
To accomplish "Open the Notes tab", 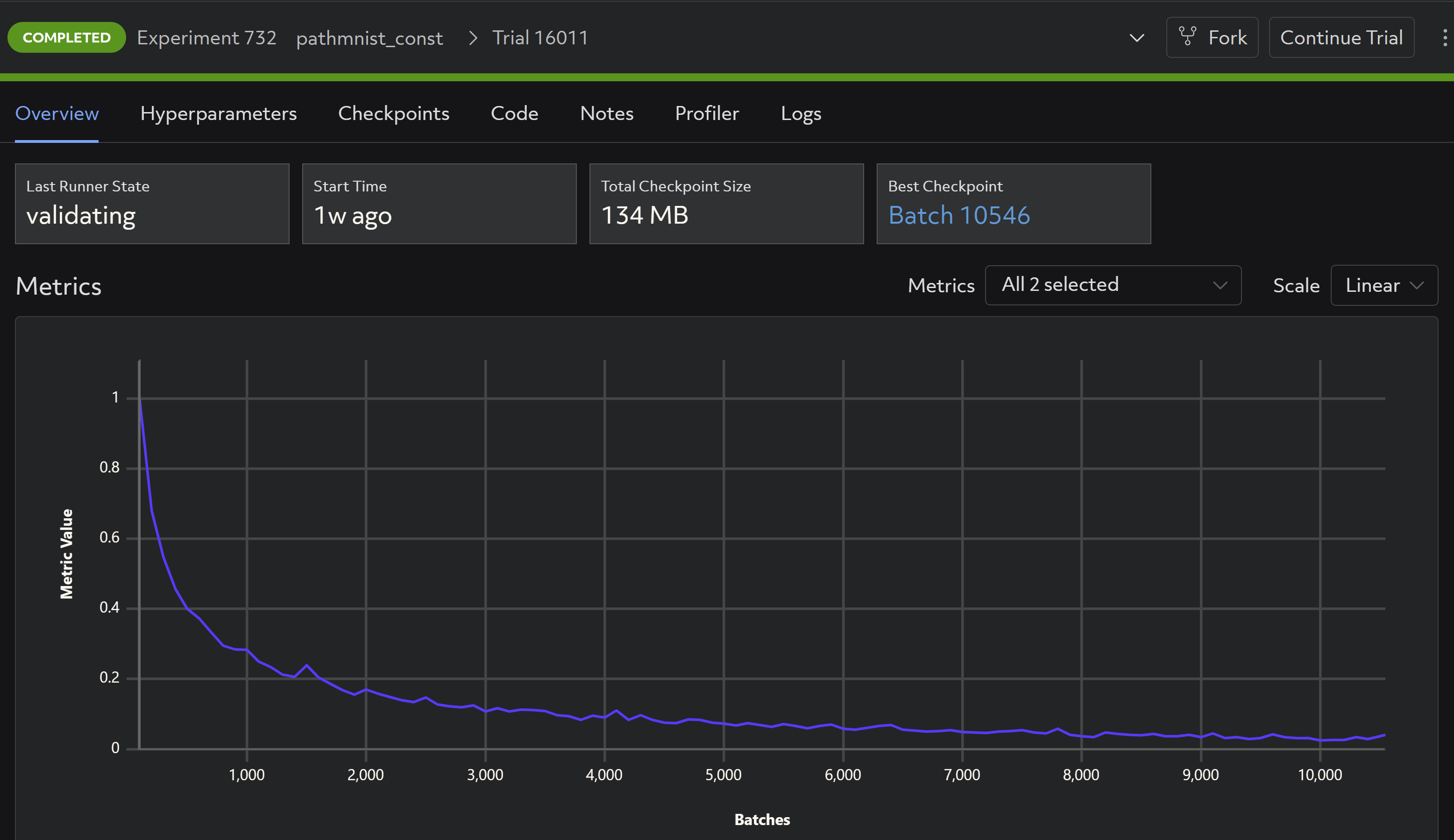I will (x=606, y=113).
